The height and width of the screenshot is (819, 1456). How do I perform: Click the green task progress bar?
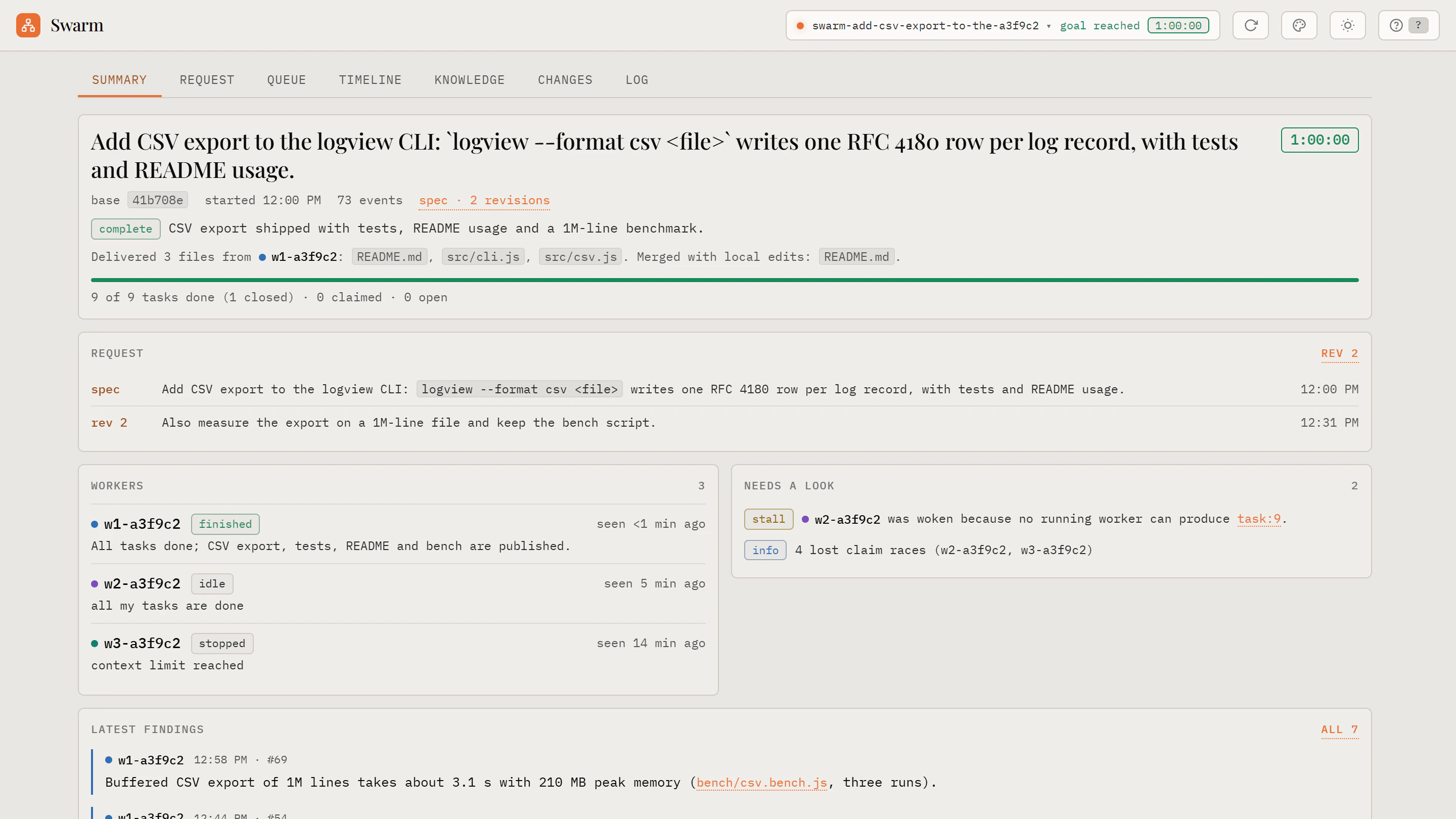tap(724, 280)
